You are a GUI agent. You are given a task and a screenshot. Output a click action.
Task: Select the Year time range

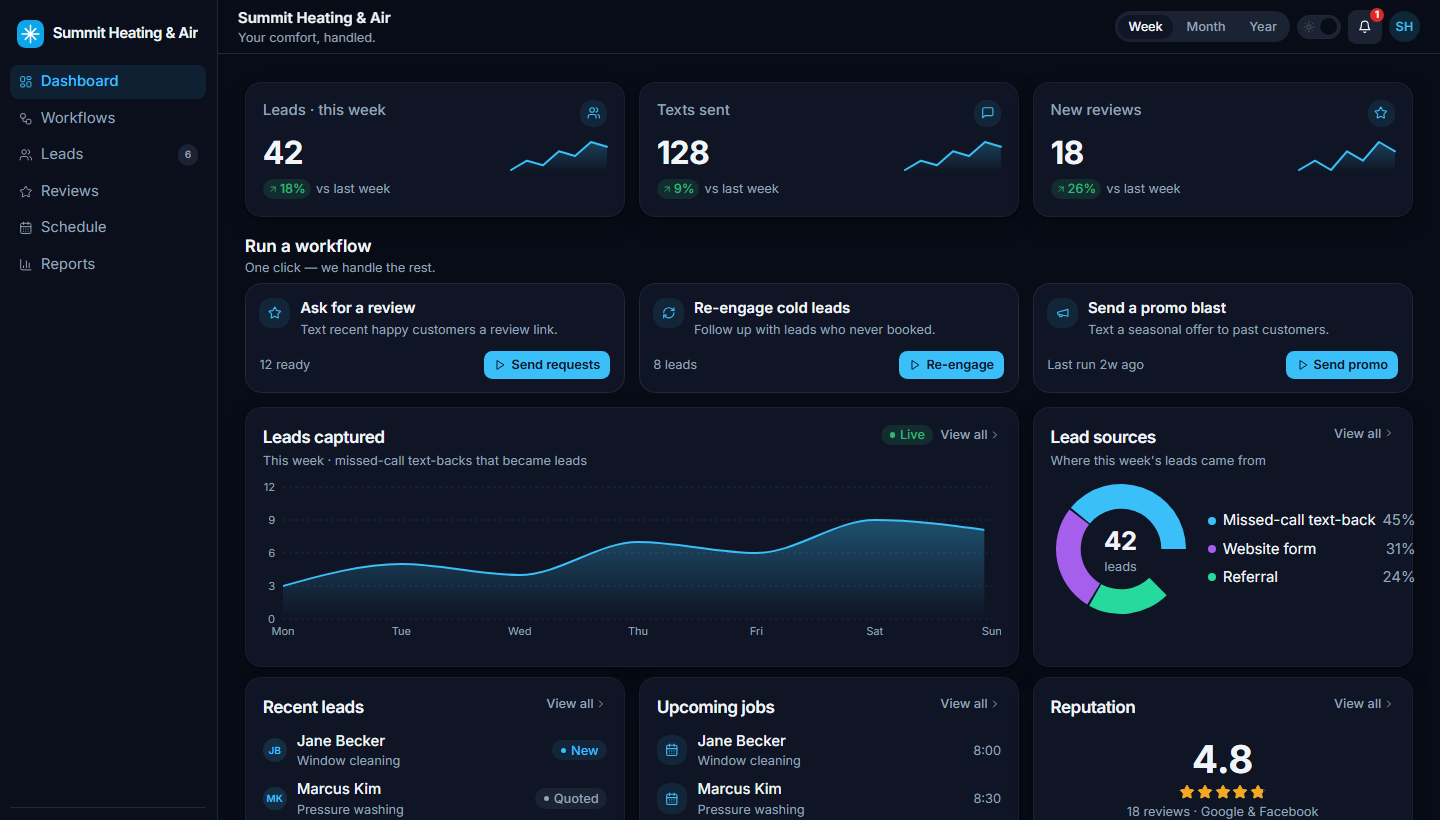[1263, 27]
